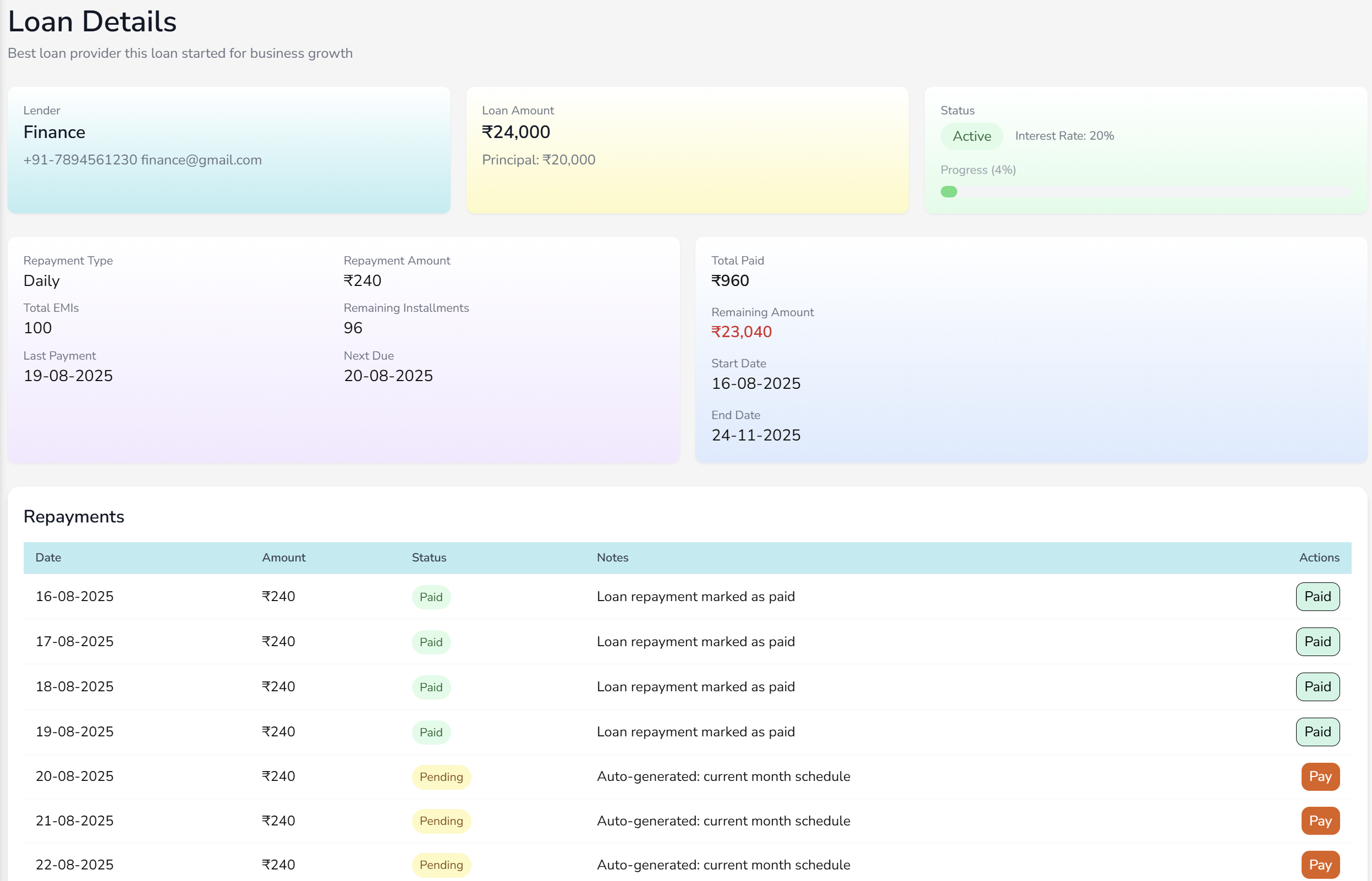
Task: Click the Interest Rate: 20% text
Action: coord(1064,136)
